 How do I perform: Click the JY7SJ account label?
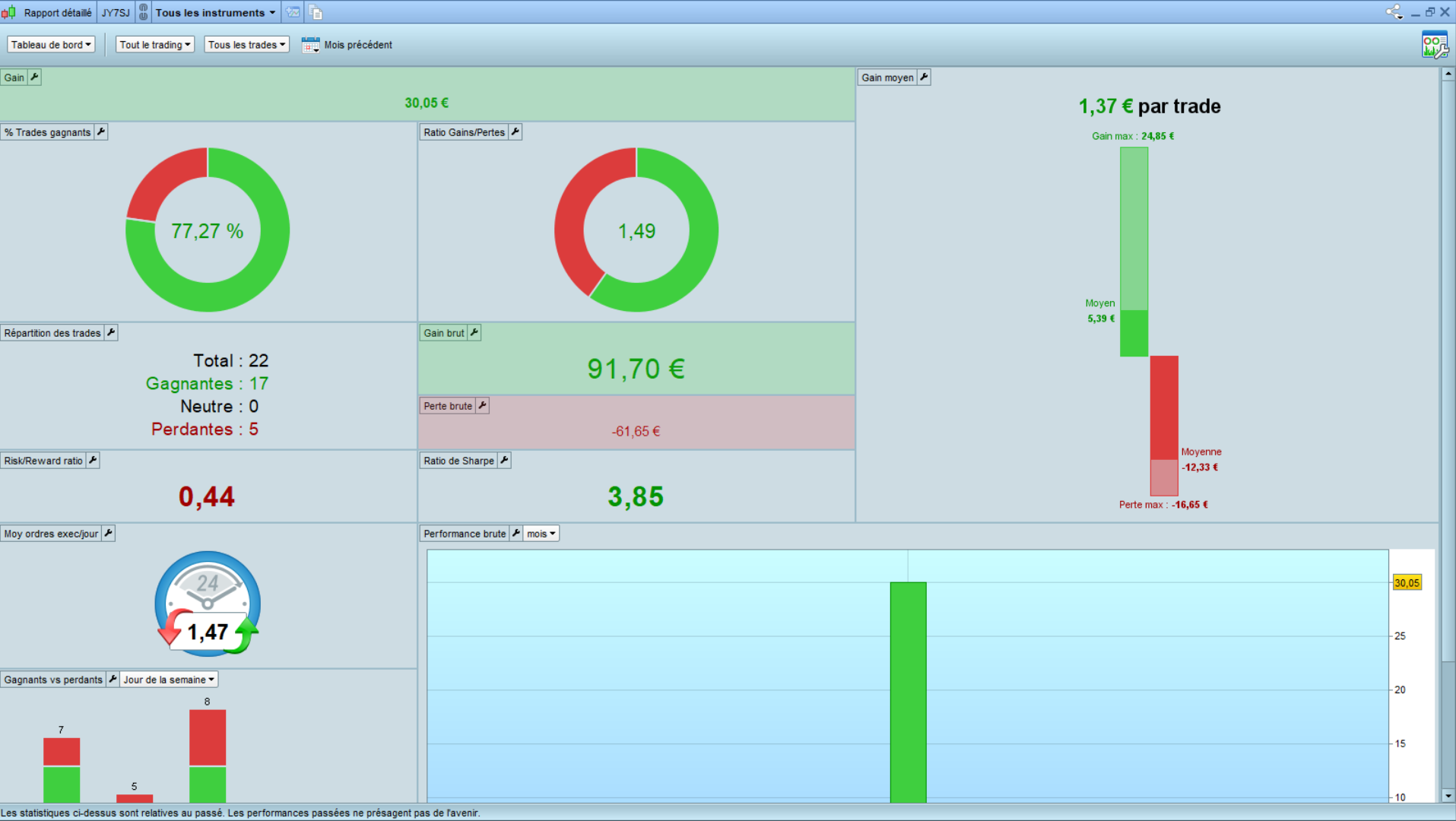[116, 12]
